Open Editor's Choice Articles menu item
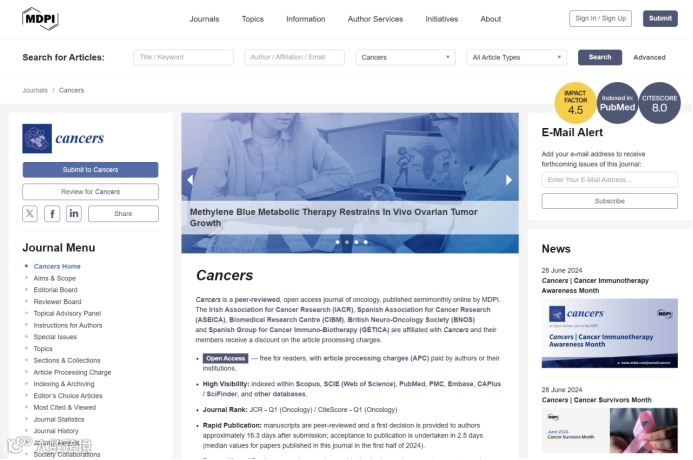The width and height of the screenshot is (693, 460). coord(68,396)
